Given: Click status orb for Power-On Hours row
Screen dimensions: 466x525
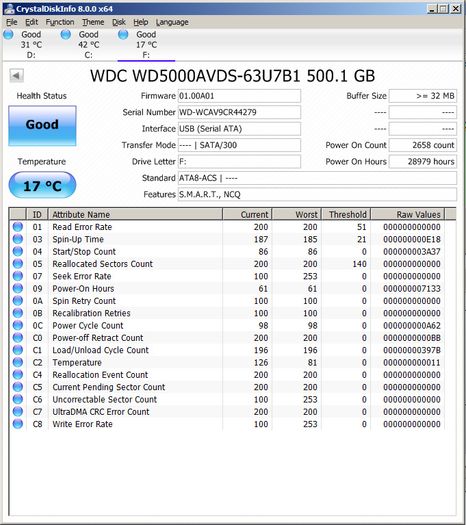Looking at the screenshot, I should pyautogui.click(x=18, y=288).
